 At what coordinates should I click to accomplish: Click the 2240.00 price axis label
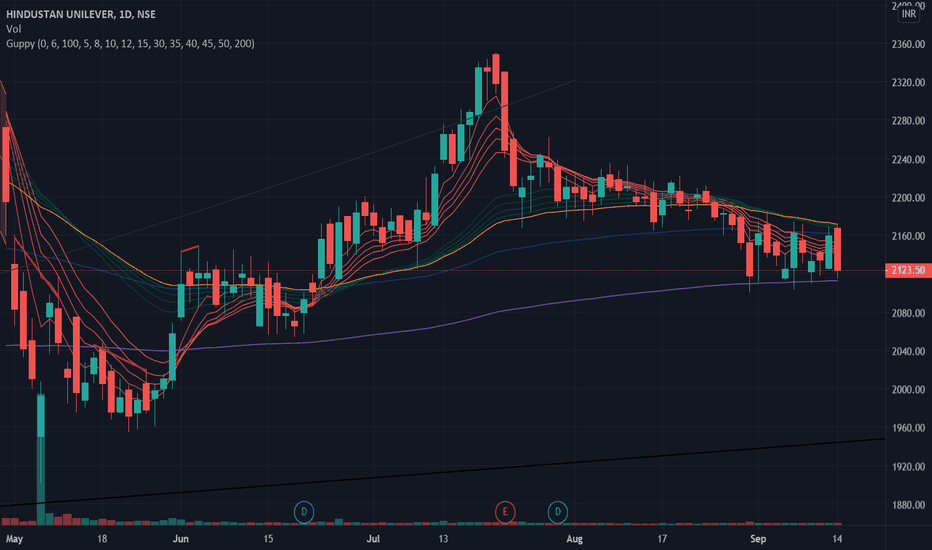pyautogui.click(x=908, y=159)
